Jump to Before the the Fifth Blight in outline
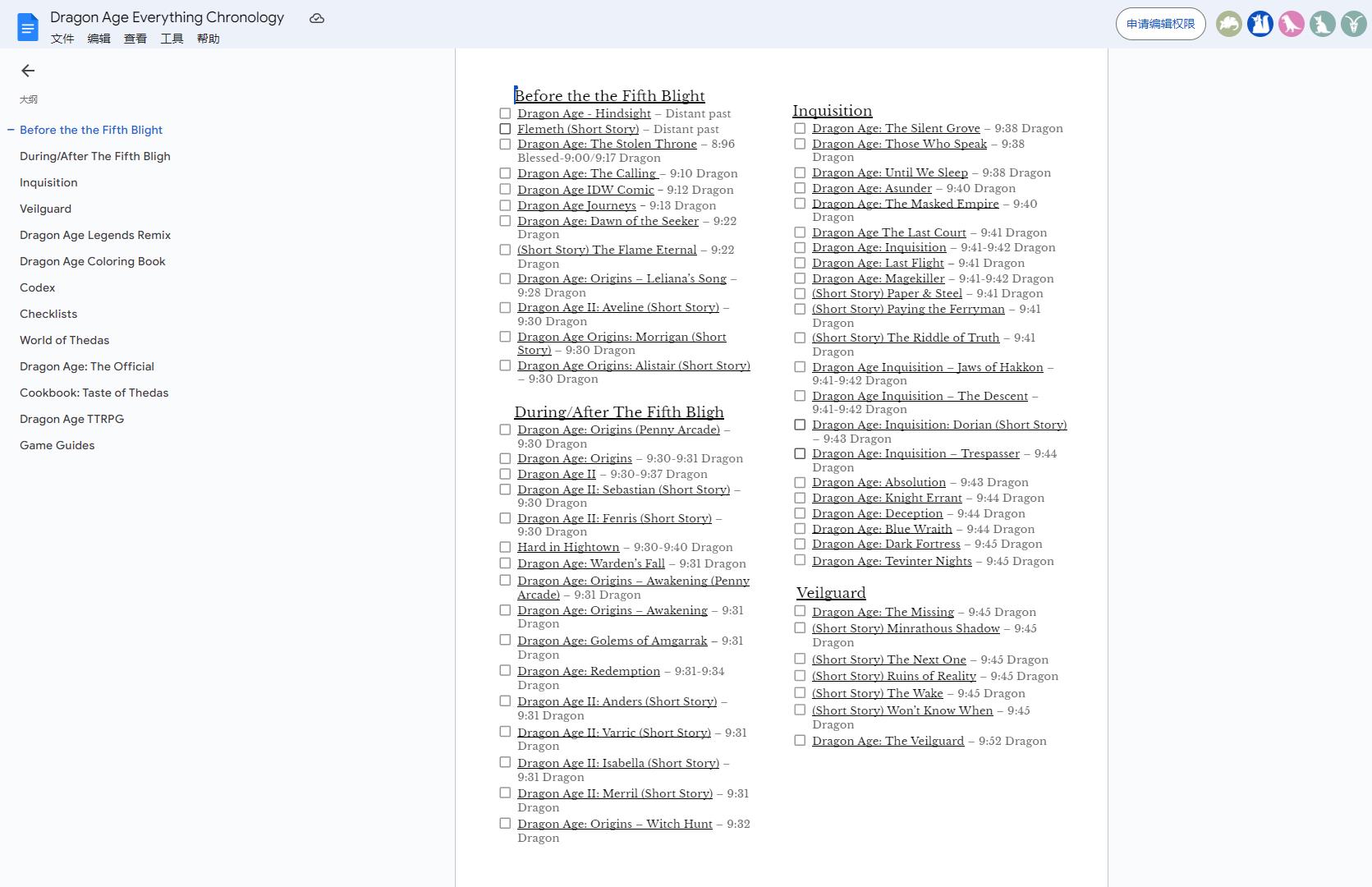The width and height of the screenshot is (1372, 887). click(x=91, y=130)
